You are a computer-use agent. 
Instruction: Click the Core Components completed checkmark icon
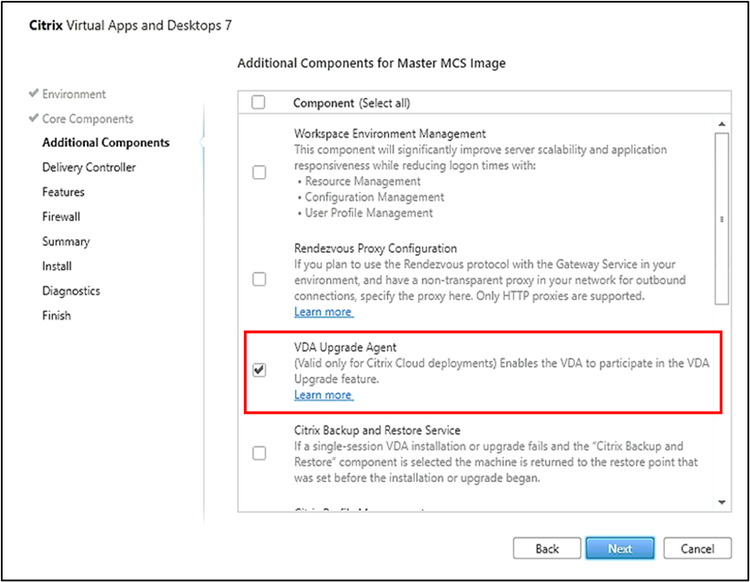coord(33,117)
